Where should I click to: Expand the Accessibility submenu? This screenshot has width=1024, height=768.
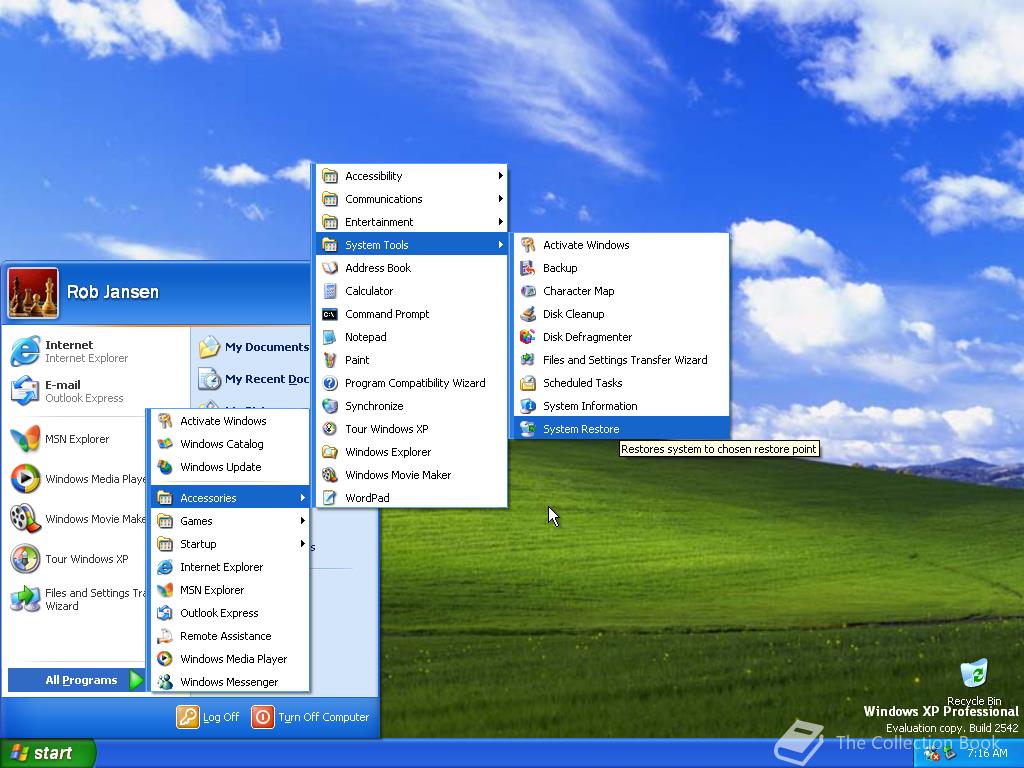click(374, 175)
